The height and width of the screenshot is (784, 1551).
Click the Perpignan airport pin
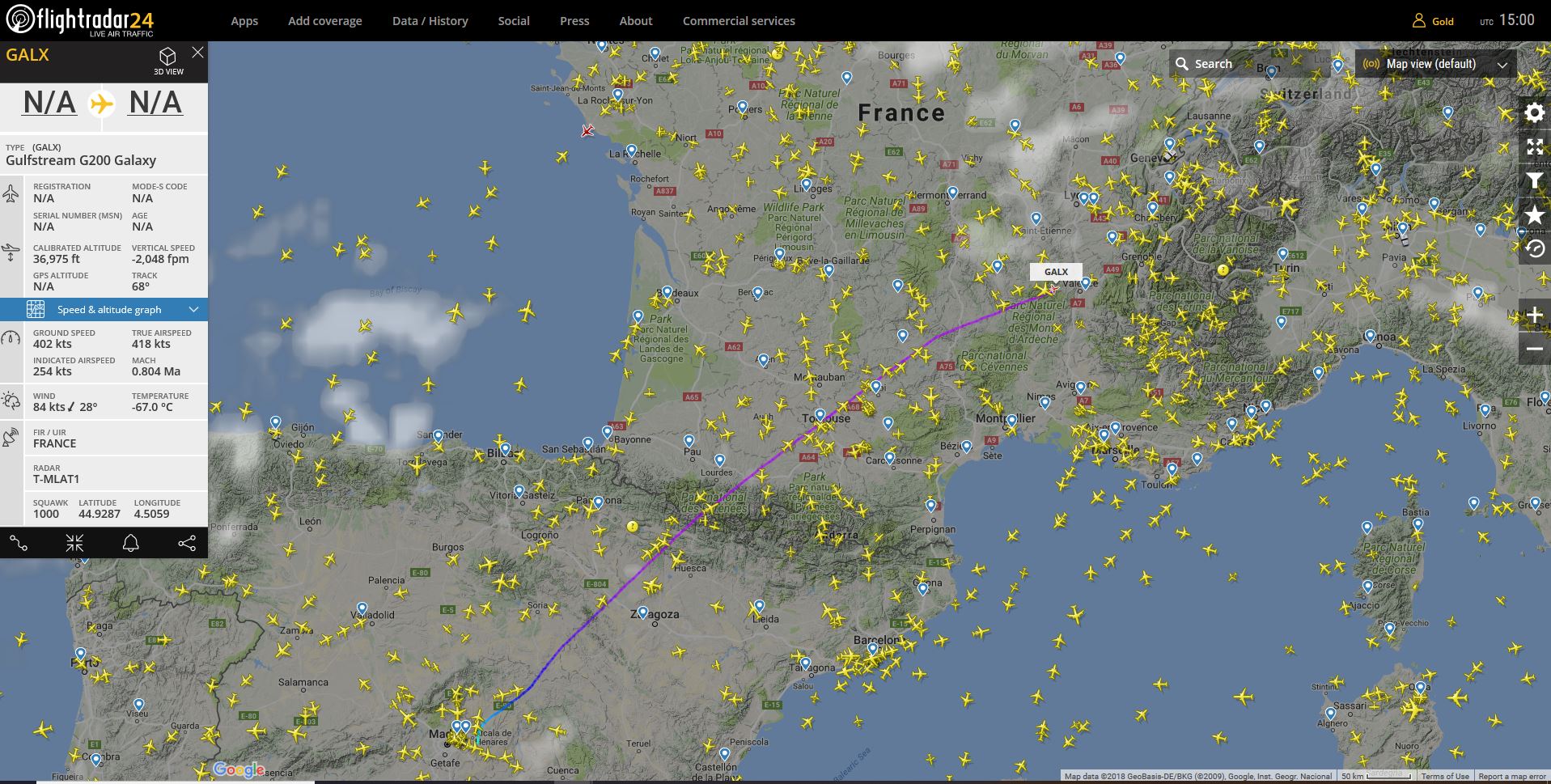pyautogui.click(x=931, y=506)
